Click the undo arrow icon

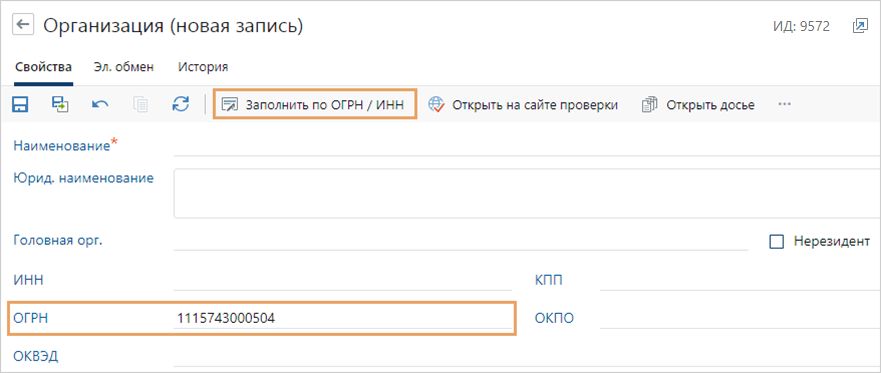[100, 104]
